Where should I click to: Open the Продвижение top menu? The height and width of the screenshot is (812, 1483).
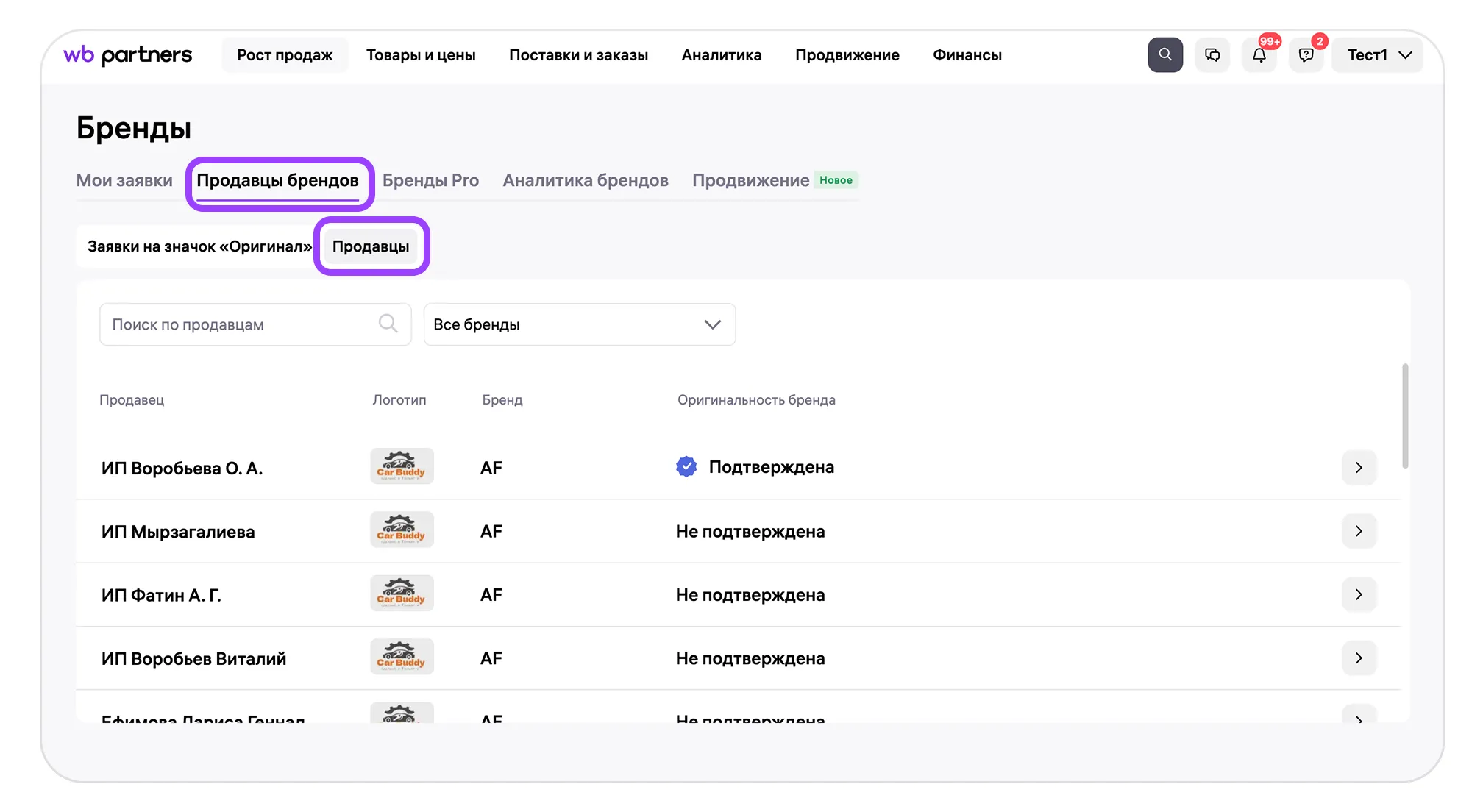coord(847,55)
